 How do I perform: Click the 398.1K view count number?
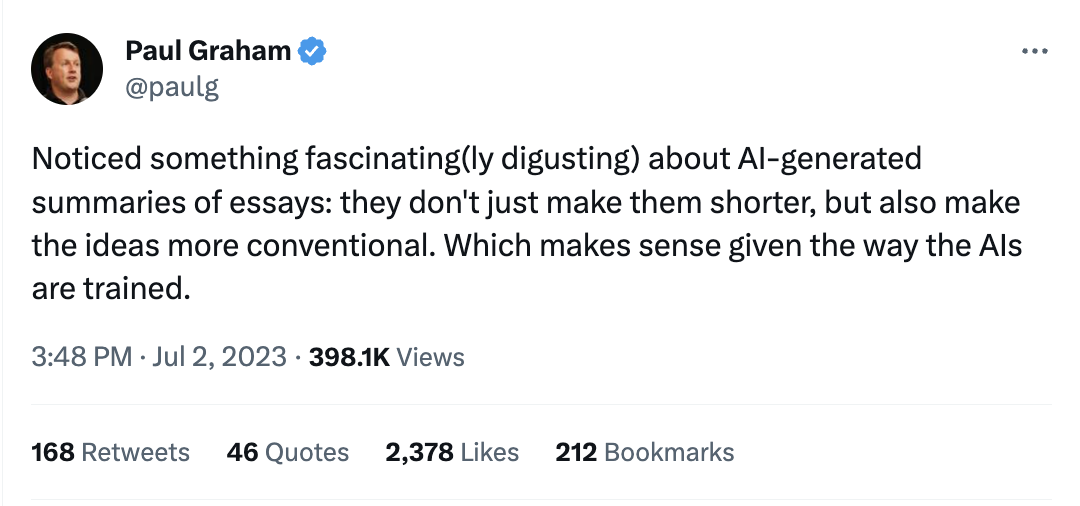tap(349, 357)
